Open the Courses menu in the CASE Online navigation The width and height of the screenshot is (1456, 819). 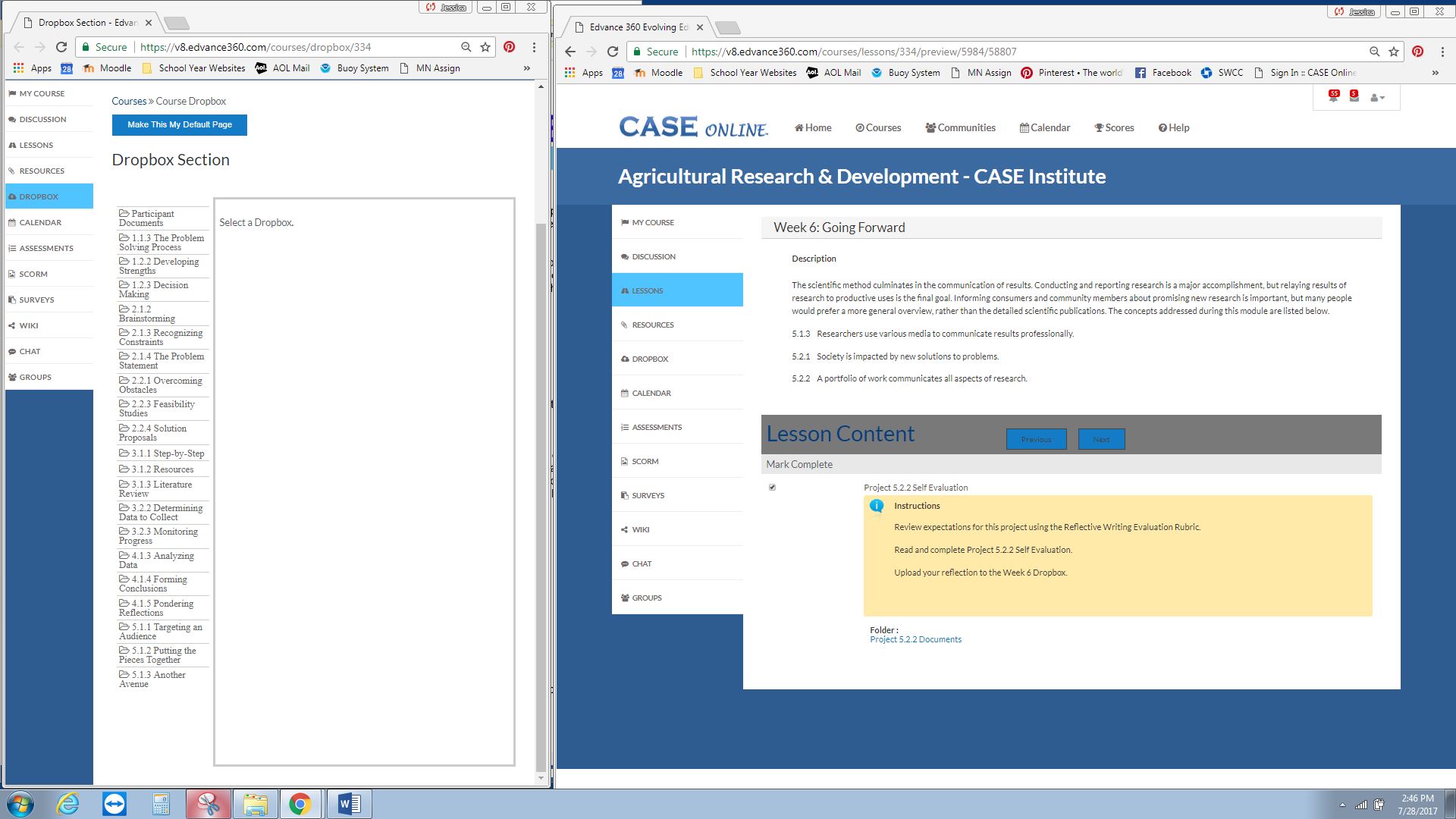pyautogui.click(x=878, y=127)
